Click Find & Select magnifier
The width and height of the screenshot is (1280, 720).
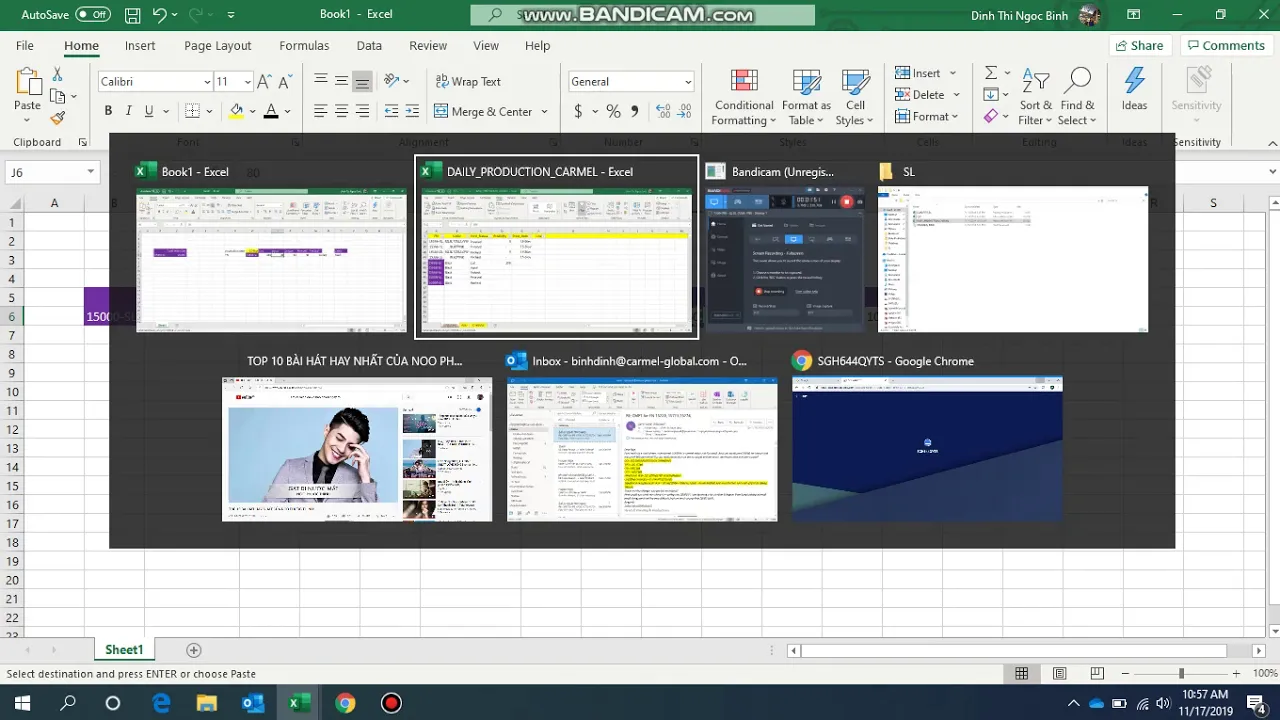click(1077, 97)
